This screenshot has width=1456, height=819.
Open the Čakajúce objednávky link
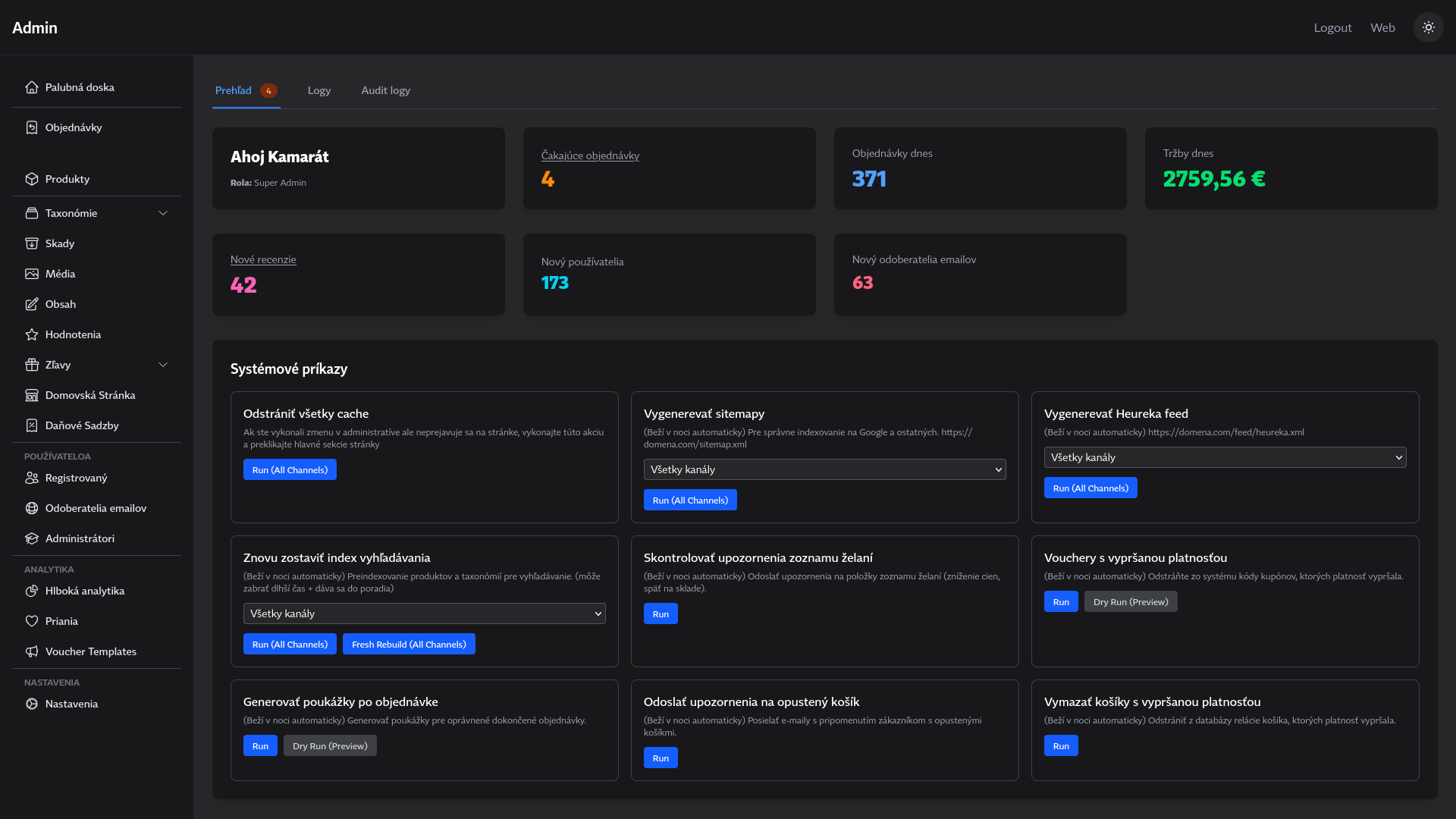coord(590,155)
